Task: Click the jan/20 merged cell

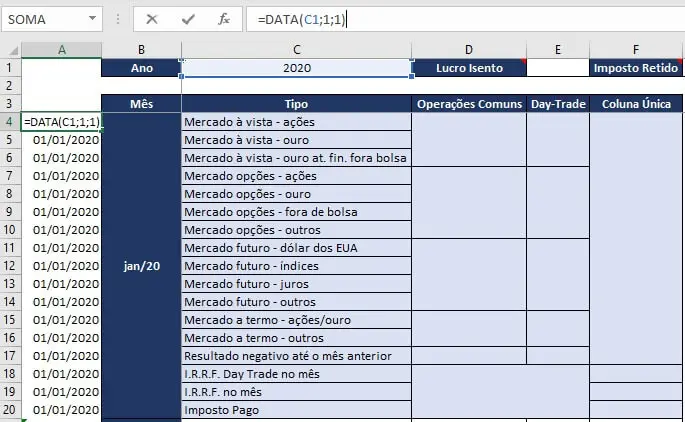Action: pyautogui.click(x=141, y=266)
